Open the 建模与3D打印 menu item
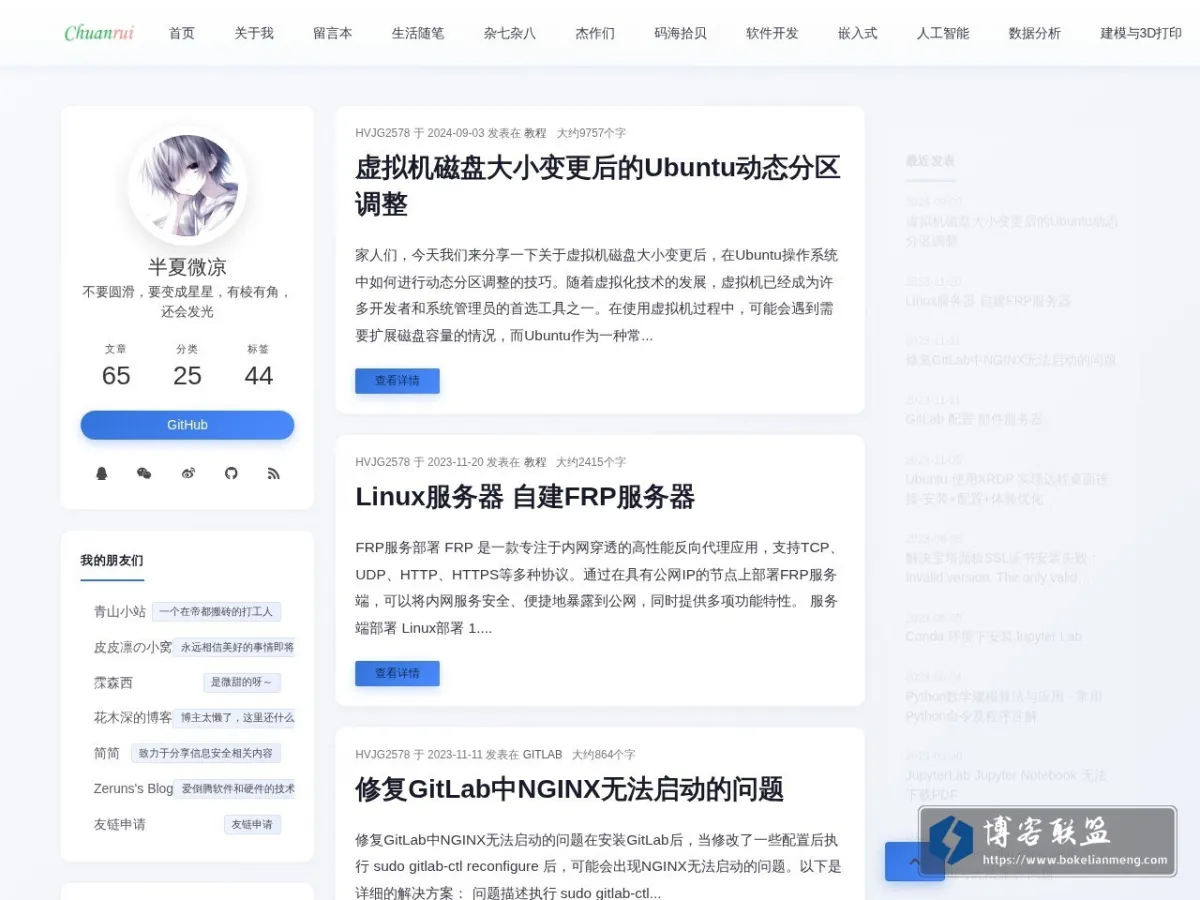The width and height of the screenshot is (1200, 900). (1141, 33)
